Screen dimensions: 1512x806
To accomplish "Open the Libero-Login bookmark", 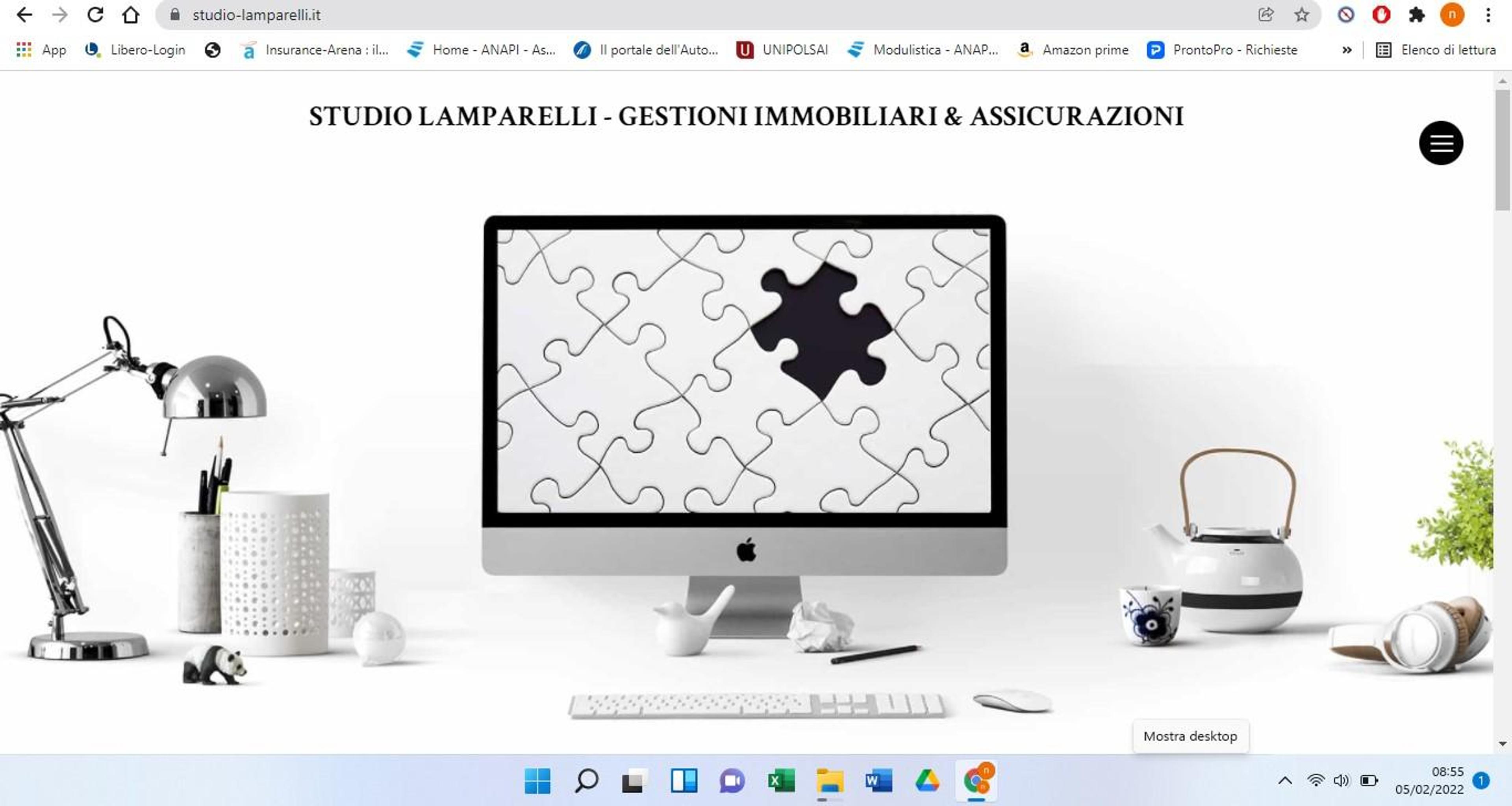I will [x=135, y=50].
